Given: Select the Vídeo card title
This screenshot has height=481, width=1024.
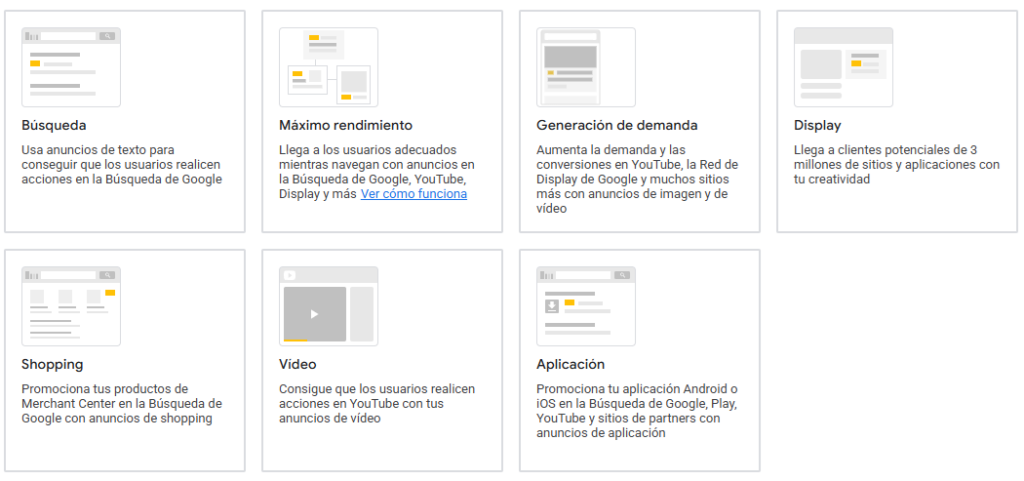Looking at the screenshot, I should coord(297,364).
